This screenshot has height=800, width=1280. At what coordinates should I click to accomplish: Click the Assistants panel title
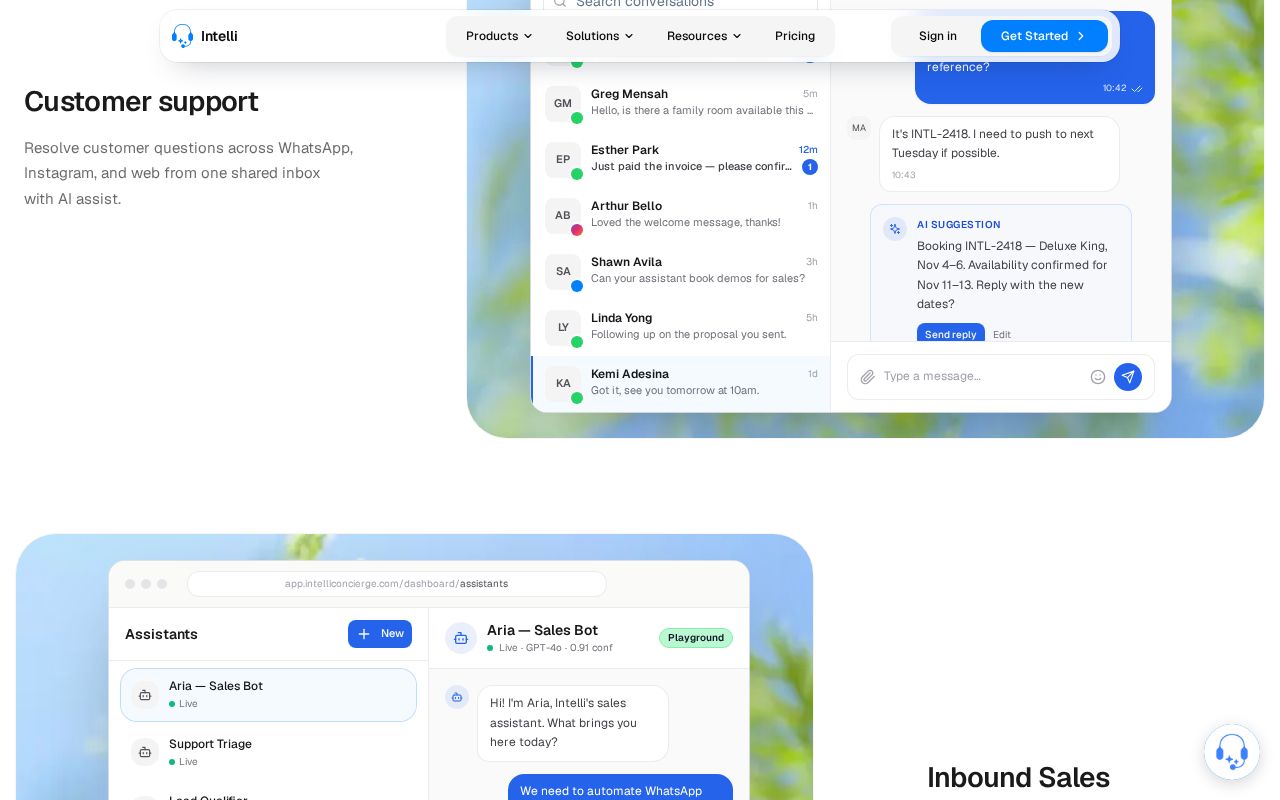(161, 634)
